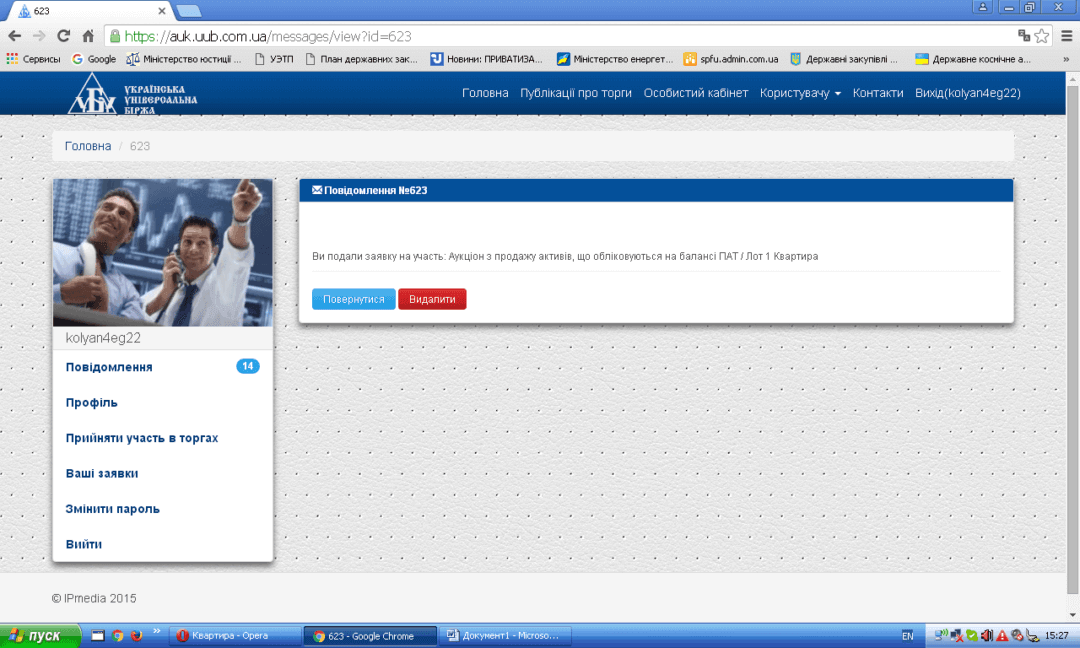This screenshot has width=1080, height=648.
Task: Bookmark this page with the star icon
Action: (1042, 35)
